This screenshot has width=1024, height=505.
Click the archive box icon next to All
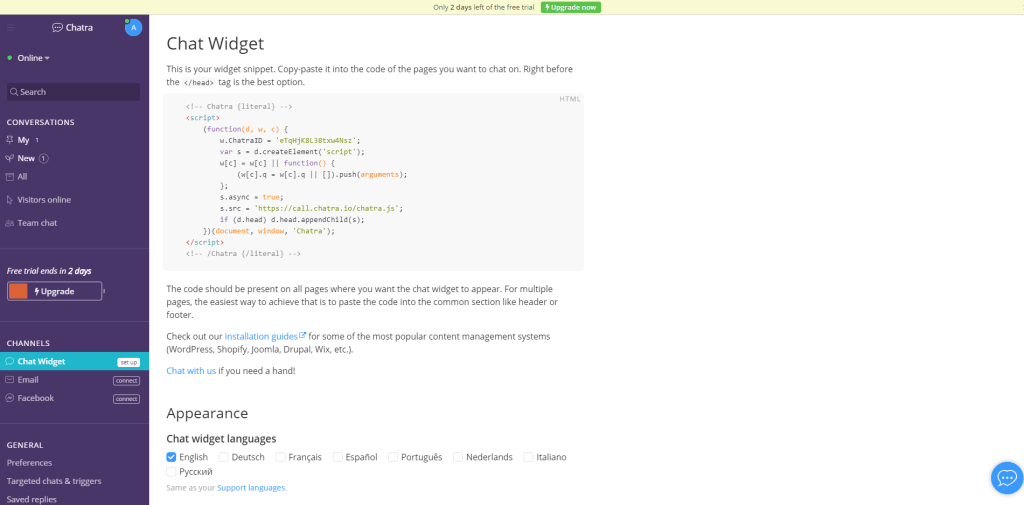tap(9, 176)
